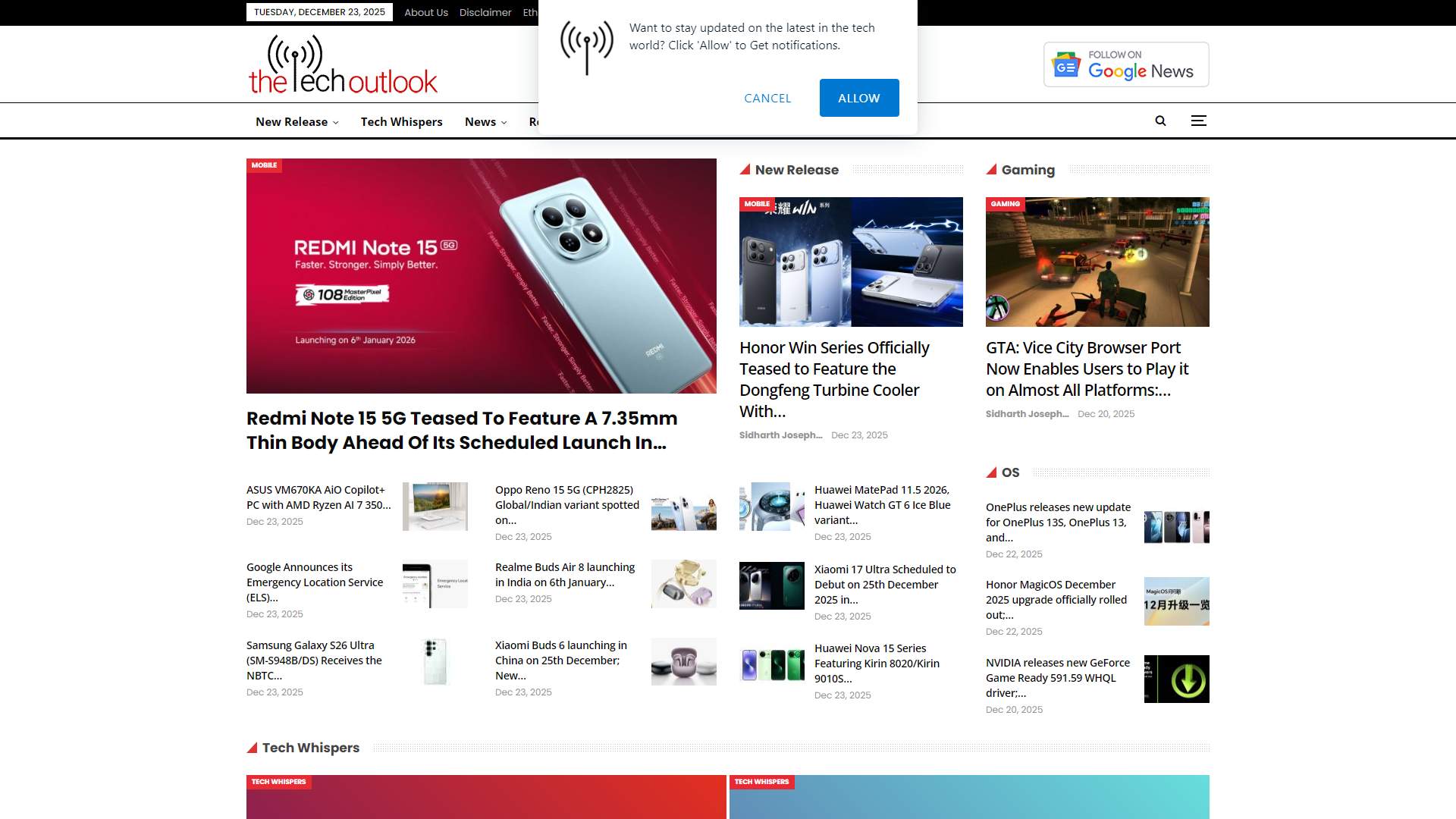Open the Tech Whispers navigation item
The width and height of the screenshot is (1456, 819).
coord(401,121)
